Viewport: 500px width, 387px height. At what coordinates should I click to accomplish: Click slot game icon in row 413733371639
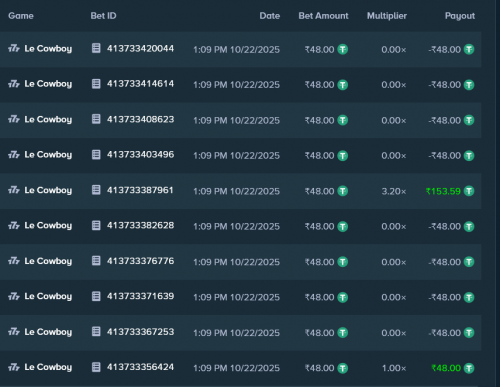[14, 296]
